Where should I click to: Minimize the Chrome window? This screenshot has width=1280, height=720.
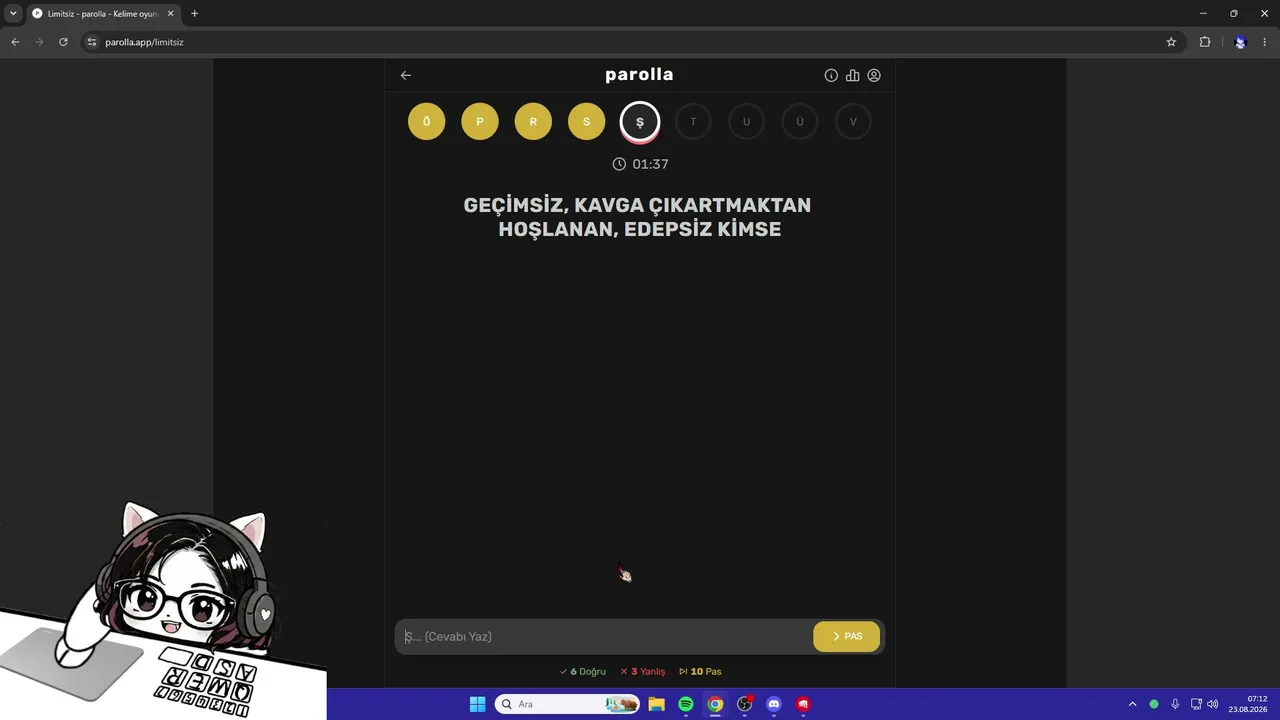click(x=1203, y=14)
